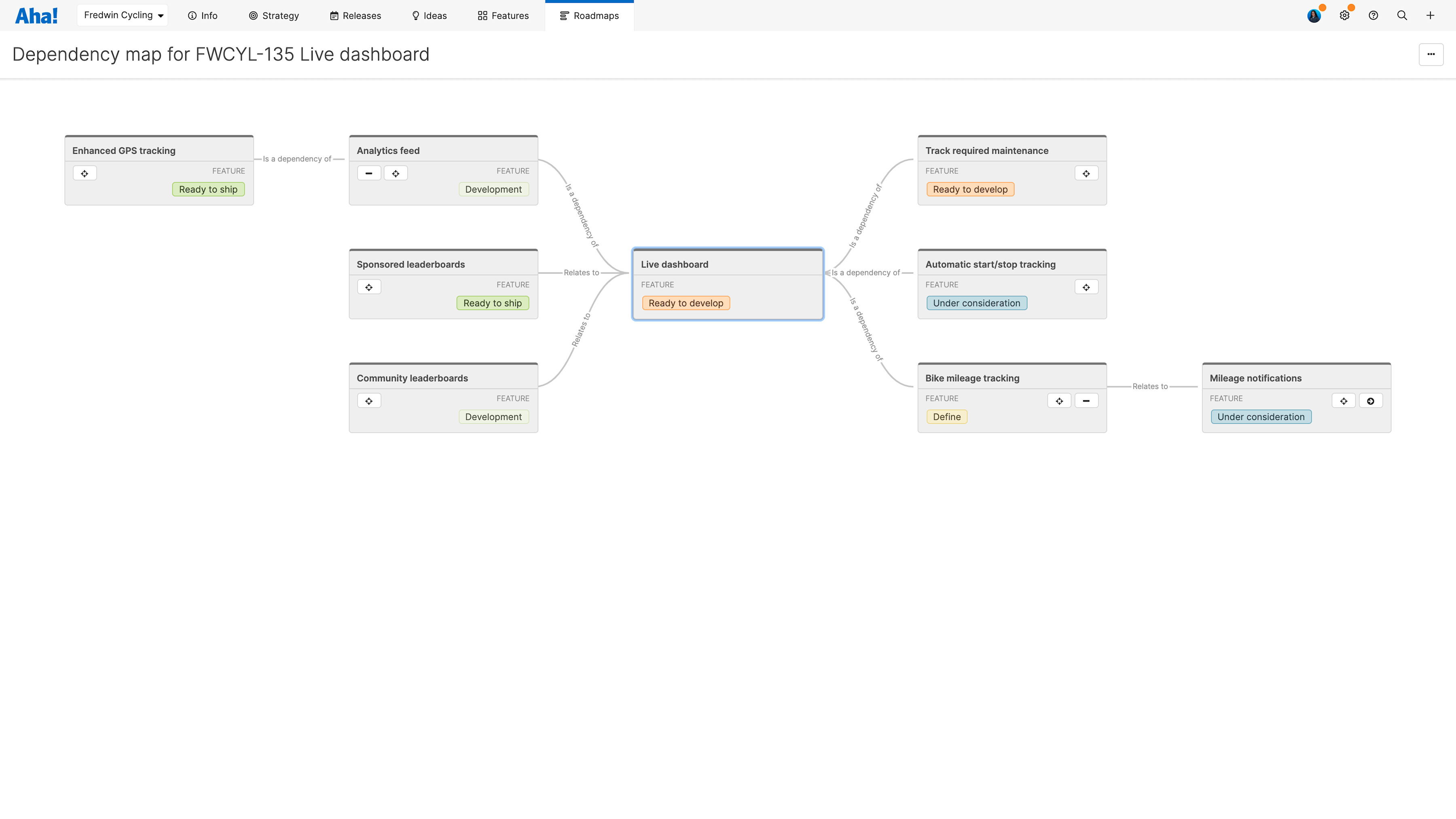
Task: Open the settings gear menu
Action: coord(1345,15)
